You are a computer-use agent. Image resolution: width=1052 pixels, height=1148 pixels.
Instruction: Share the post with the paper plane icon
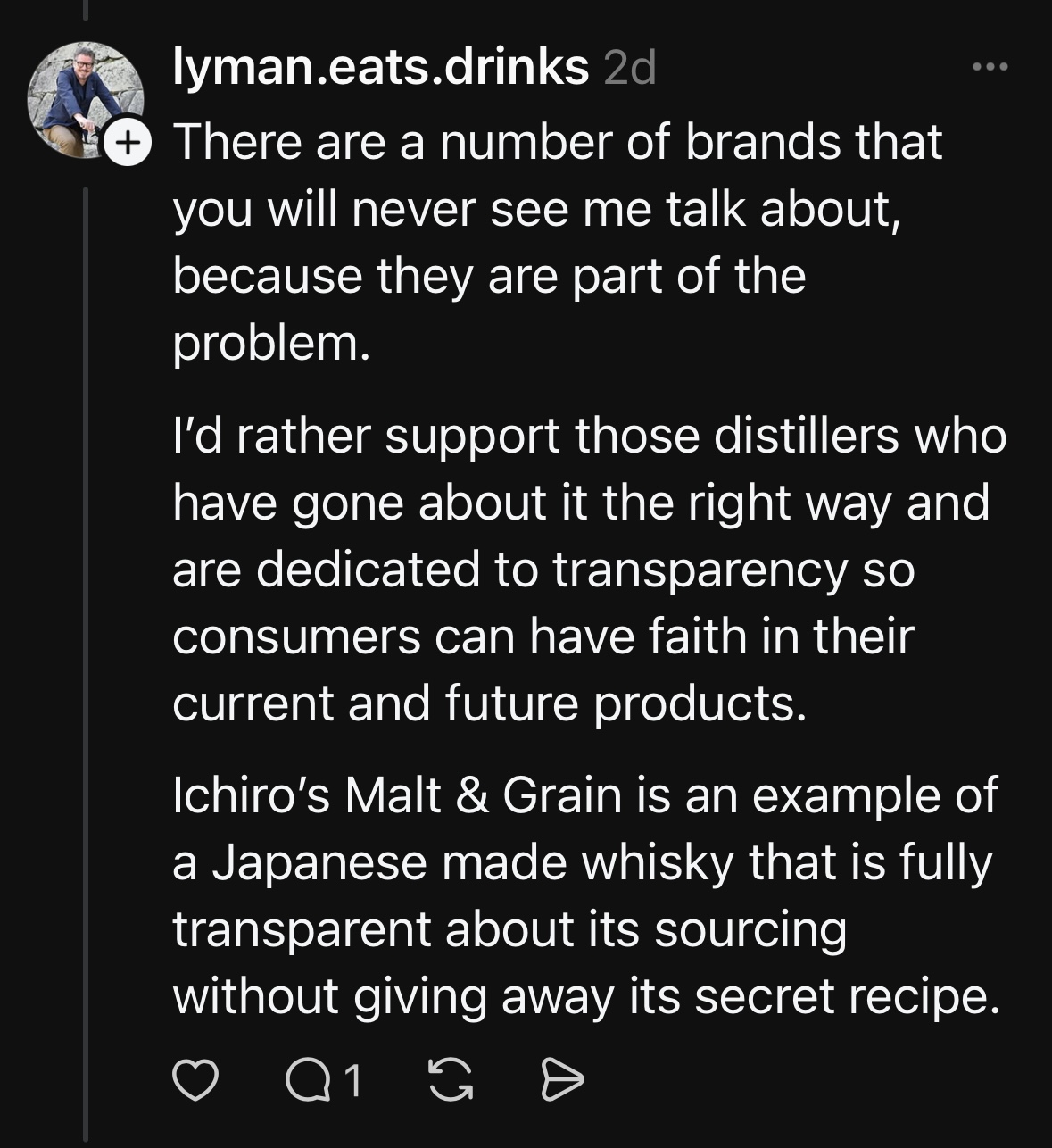click(562, 1080)
